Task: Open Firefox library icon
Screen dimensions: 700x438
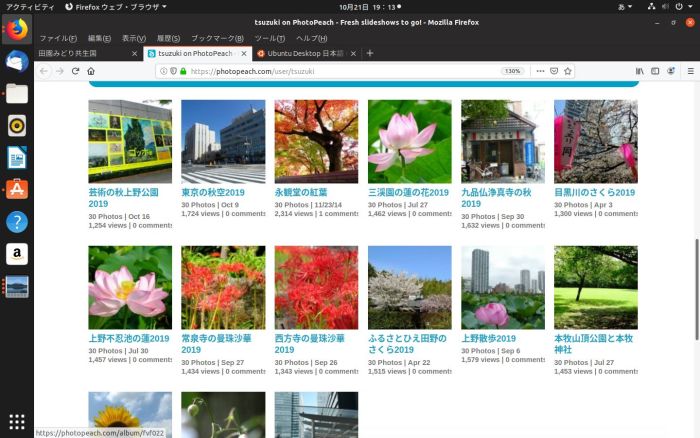Action: coord(640,71)
